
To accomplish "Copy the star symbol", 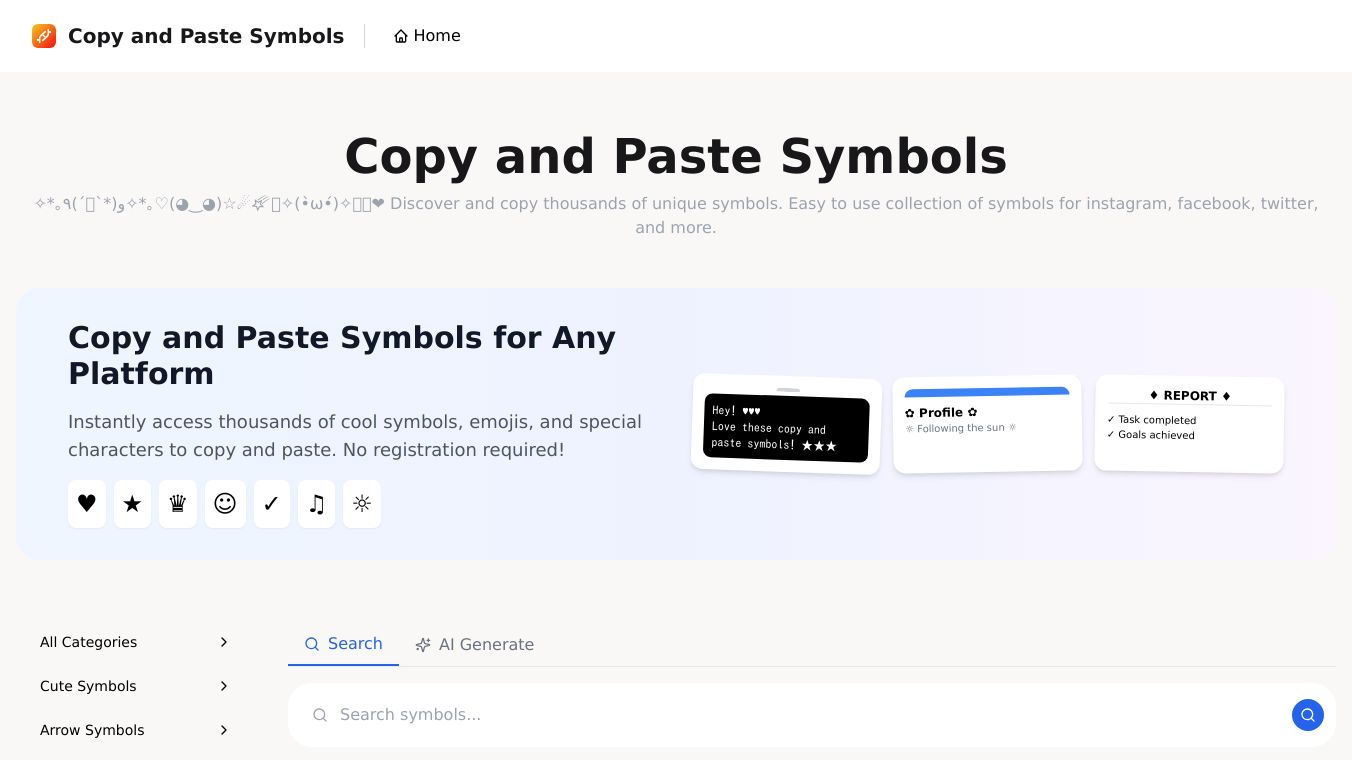I will tap(132, 504).
